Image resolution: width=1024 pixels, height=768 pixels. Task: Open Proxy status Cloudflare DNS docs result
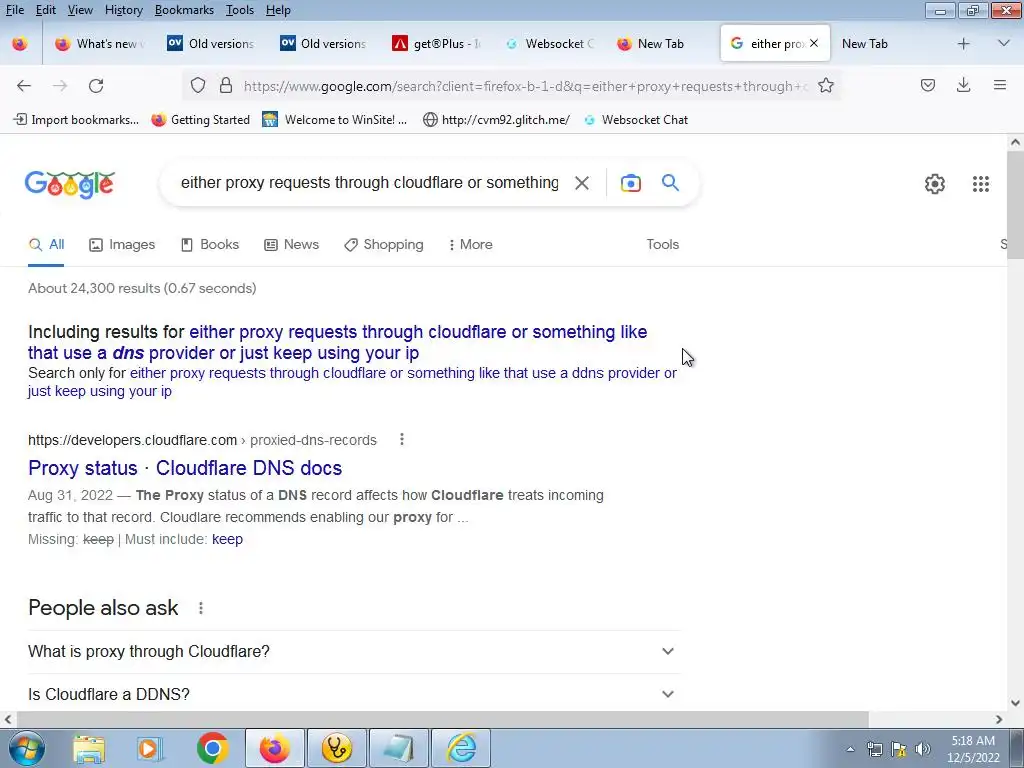click(185, 468)
